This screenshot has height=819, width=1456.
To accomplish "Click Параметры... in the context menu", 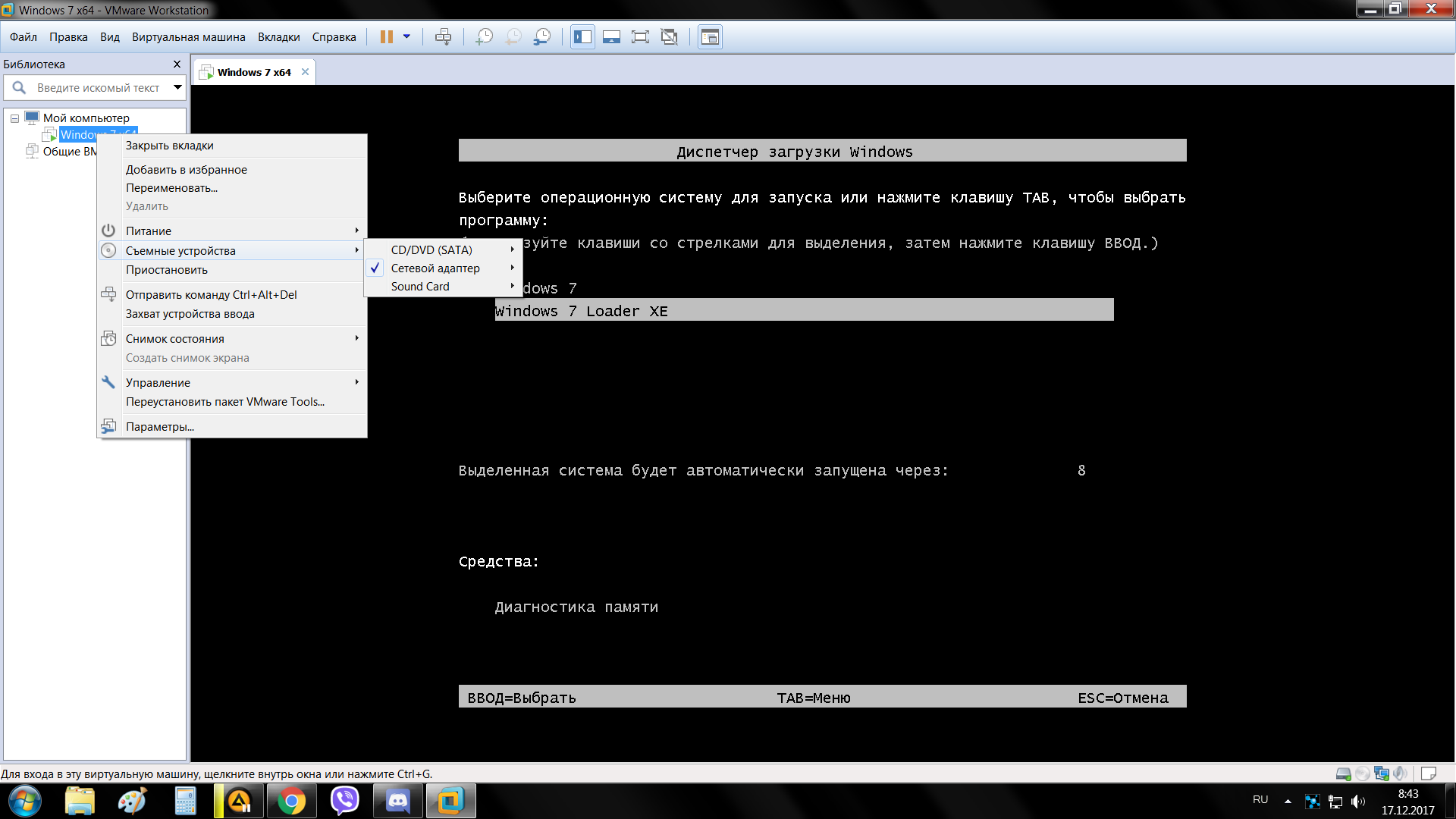I will 159,427.
